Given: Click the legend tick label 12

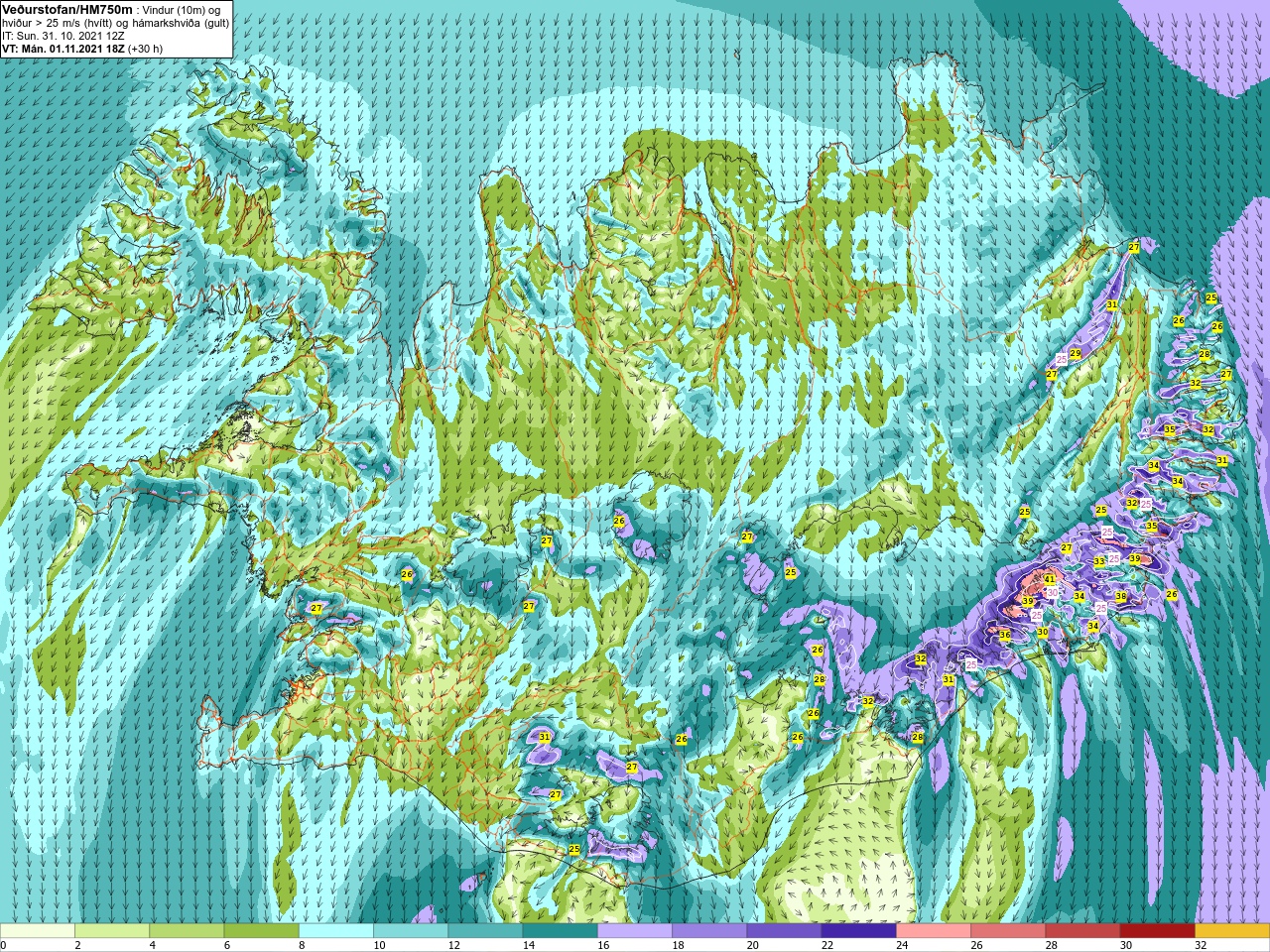Looking at the screenshot, I should 454,945.
